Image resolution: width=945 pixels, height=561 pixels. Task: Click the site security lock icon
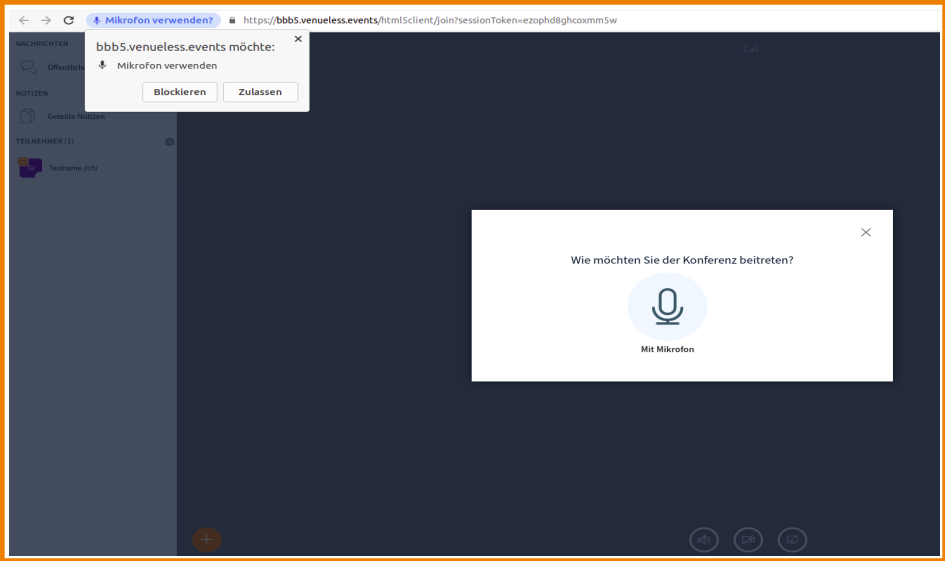pos(232,20)
